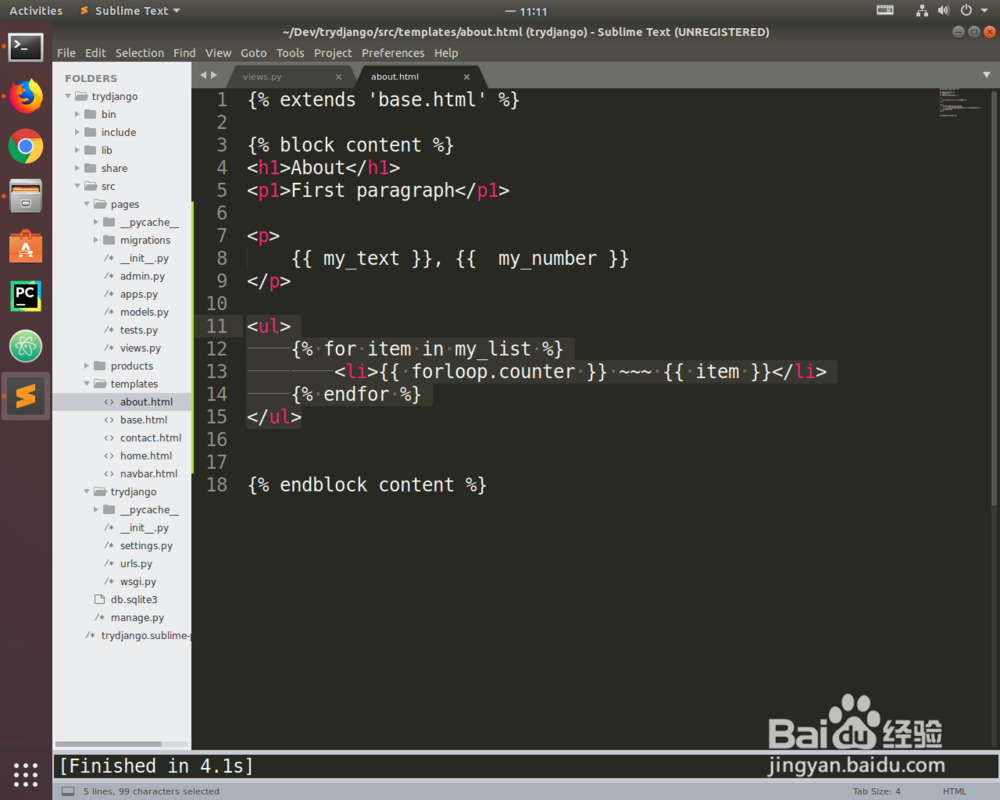The height and width of the screenshot is (800, 1000).
Task: Switch to the about.html tab
Action: point(395,77)
